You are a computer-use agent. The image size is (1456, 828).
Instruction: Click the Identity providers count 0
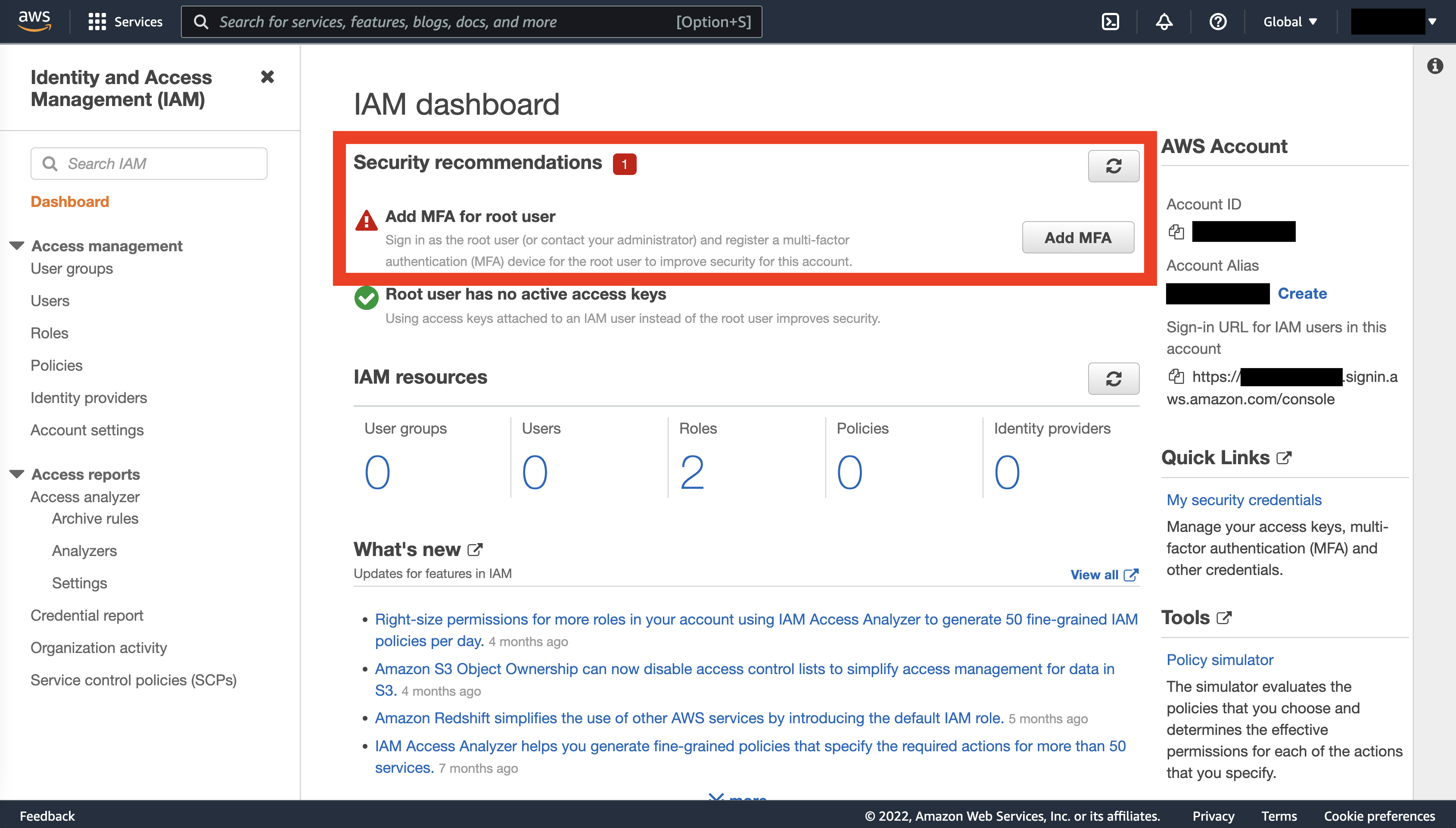[1007, 472]
